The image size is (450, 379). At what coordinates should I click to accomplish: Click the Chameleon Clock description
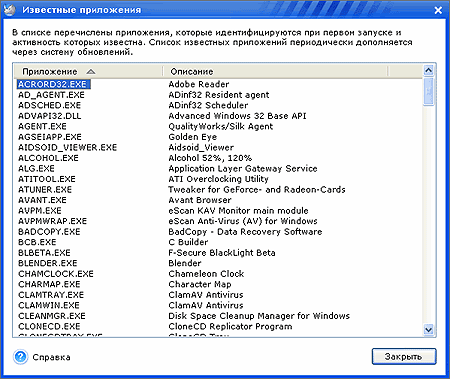point(206,274)
